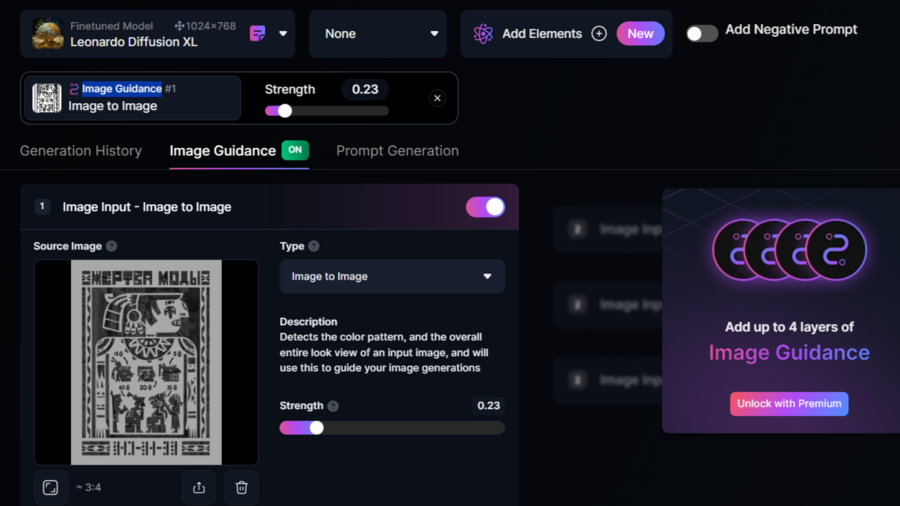This screenshot has width=900, height=506.
Task: Click the Leonardo Diffusion XL model name
Action: (134, 42)
